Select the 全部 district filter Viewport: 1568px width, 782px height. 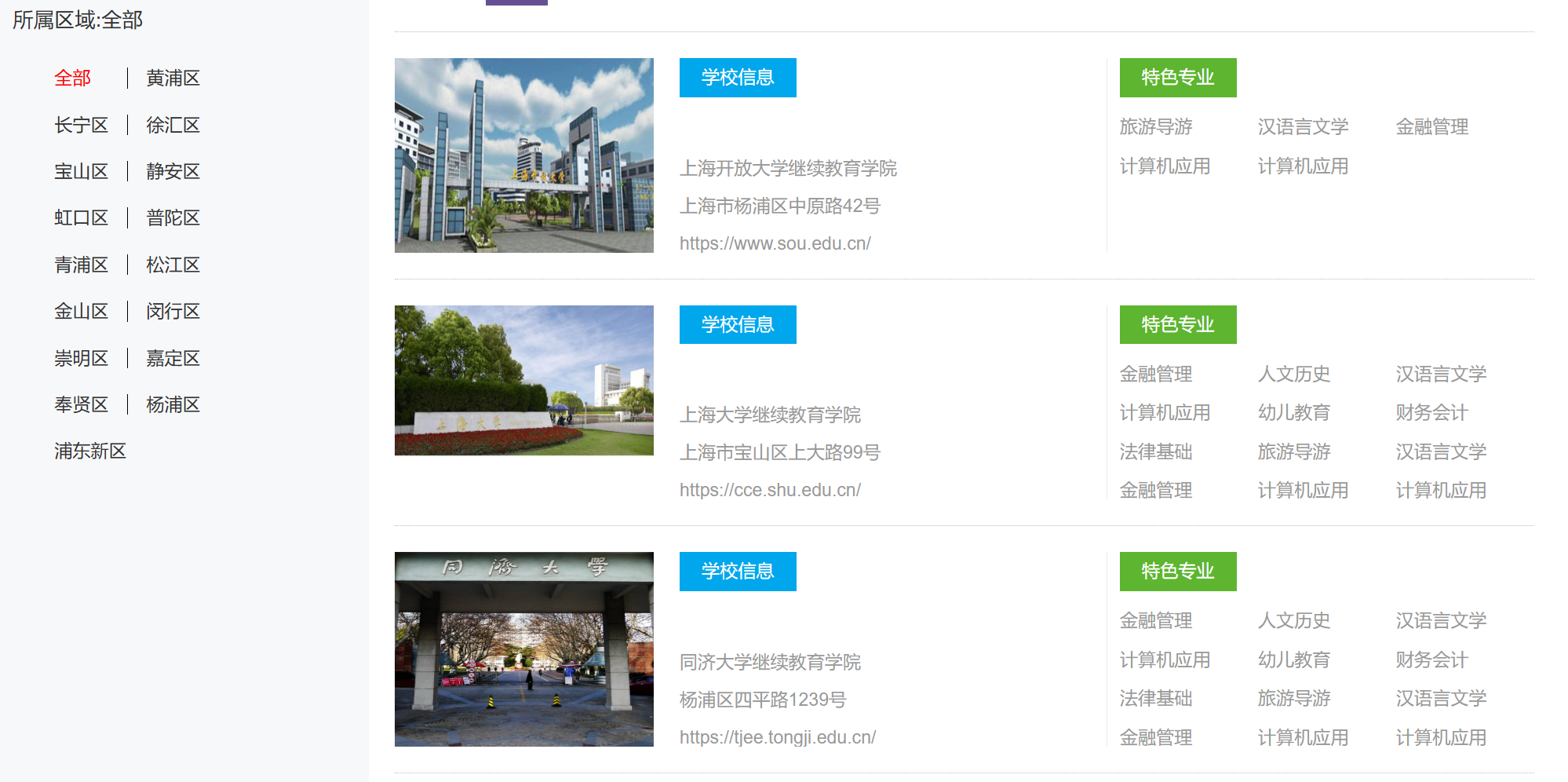click(x=72, y=79)
